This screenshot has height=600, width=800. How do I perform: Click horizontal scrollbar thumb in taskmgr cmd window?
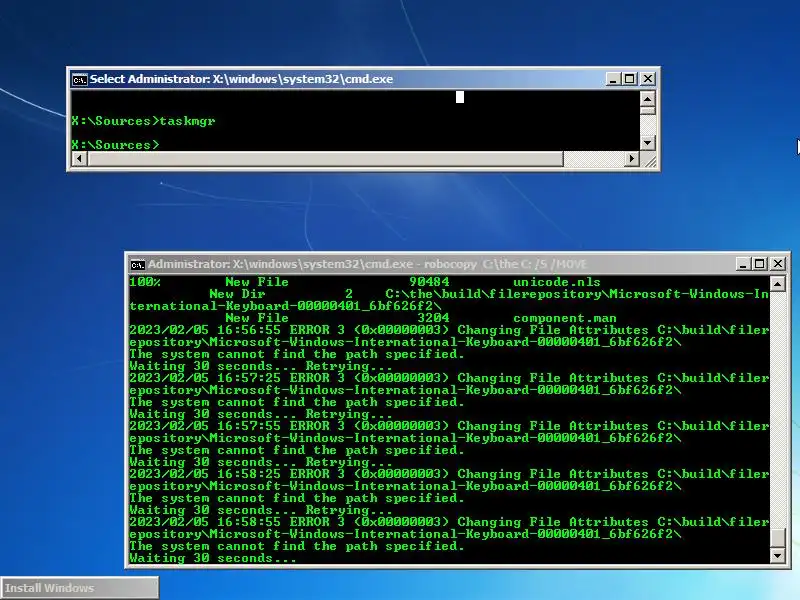326,159
